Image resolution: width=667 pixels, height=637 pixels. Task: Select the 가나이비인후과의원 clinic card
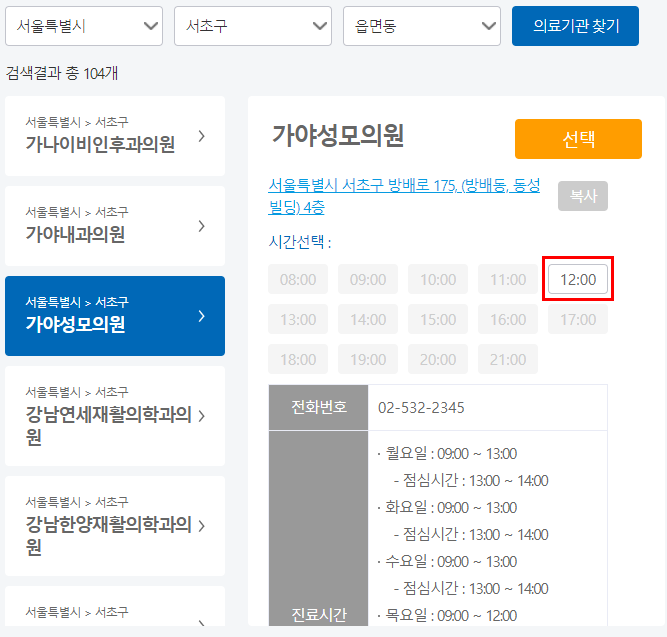(115, 136)
